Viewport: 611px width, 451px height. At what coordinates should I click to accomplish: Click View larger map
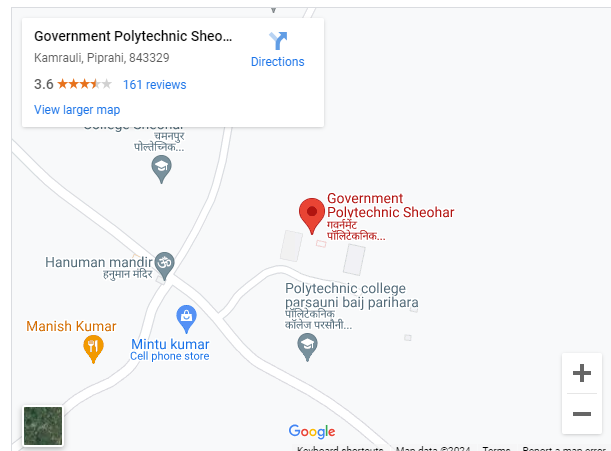tap(77, 110)
